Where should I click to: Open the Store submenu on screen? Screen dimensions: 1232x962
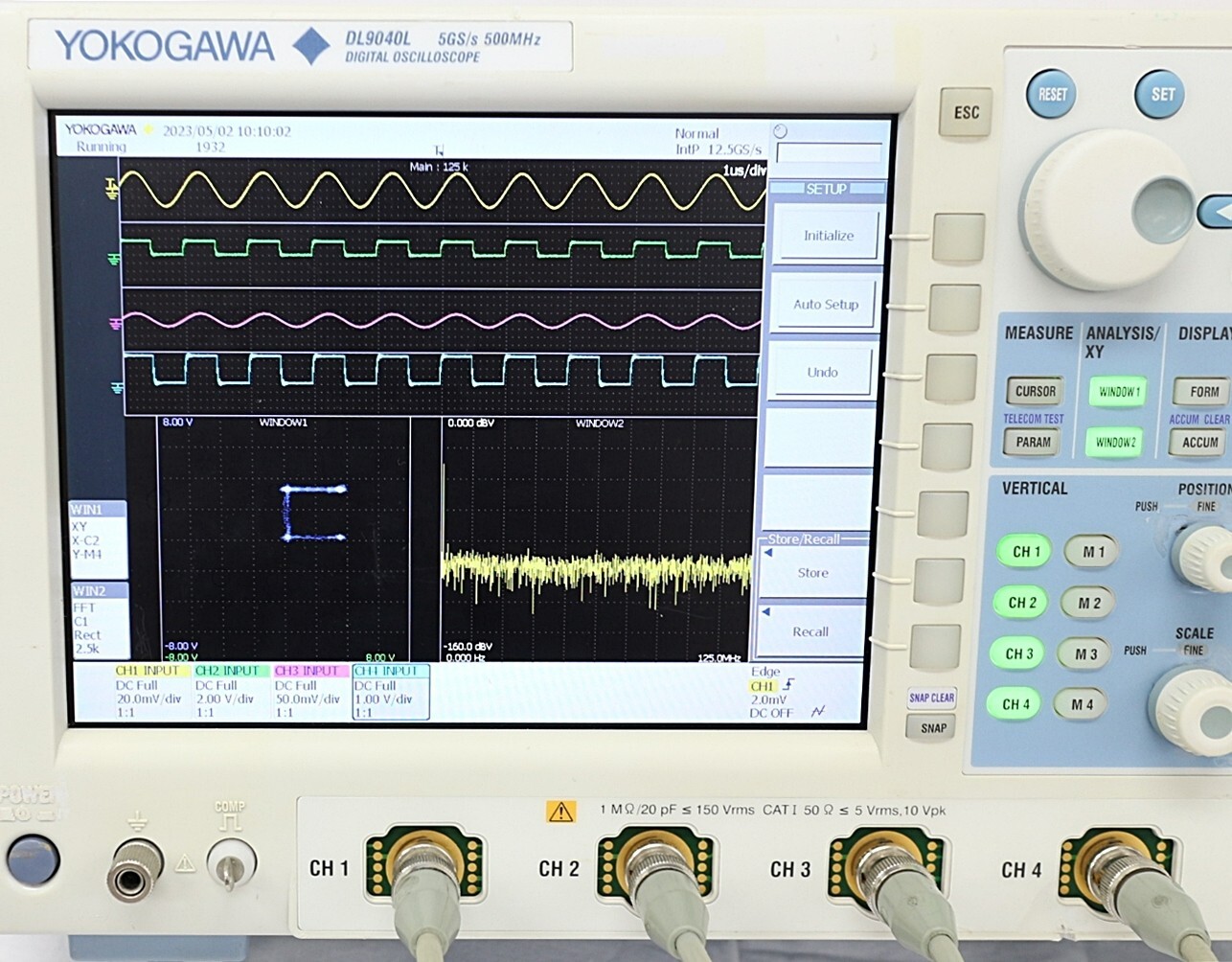click(x=812, y=572)
